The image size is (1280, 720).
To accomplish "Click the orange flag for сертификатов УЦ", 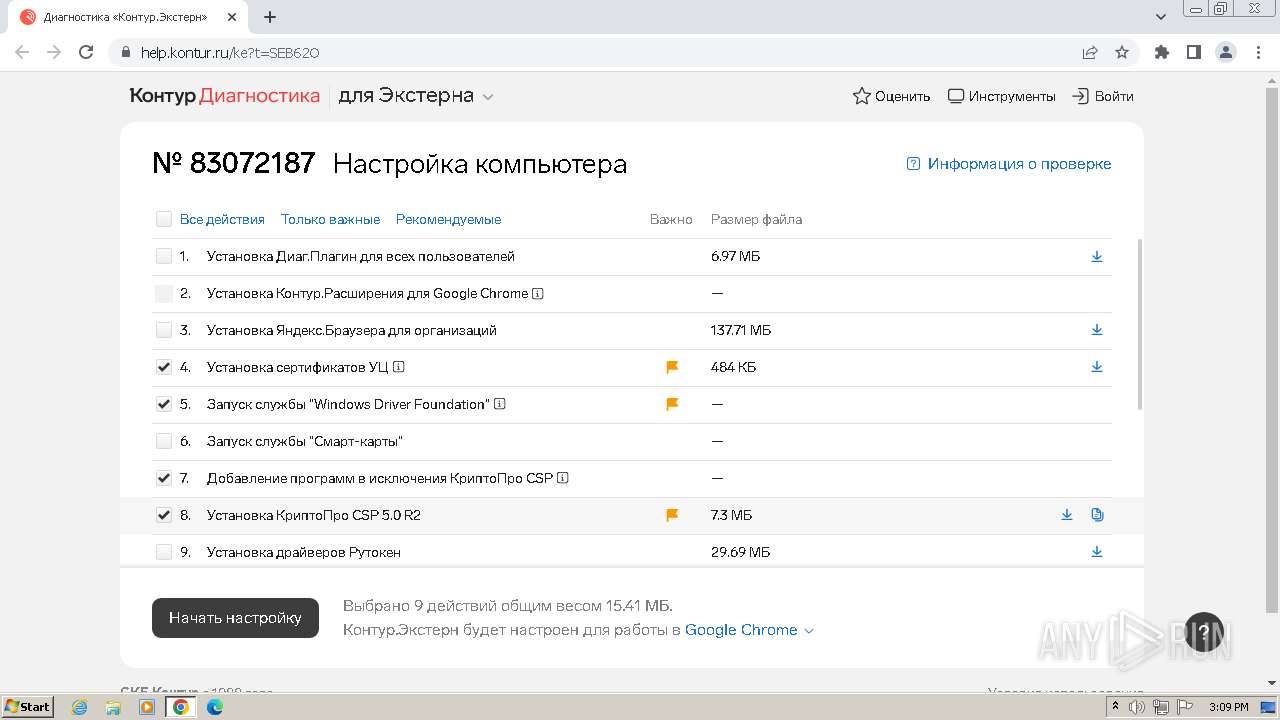I will tap(672, 368).
